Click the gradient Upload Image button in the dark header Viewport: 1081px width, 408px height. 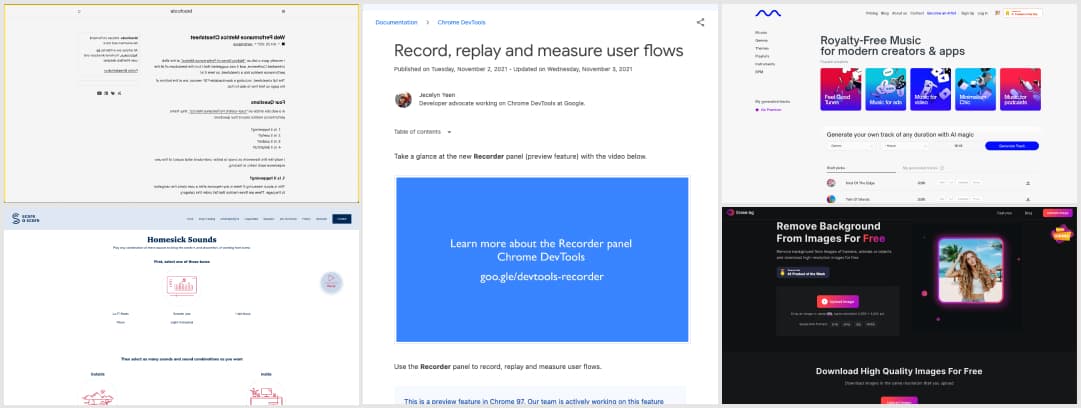1058,213
